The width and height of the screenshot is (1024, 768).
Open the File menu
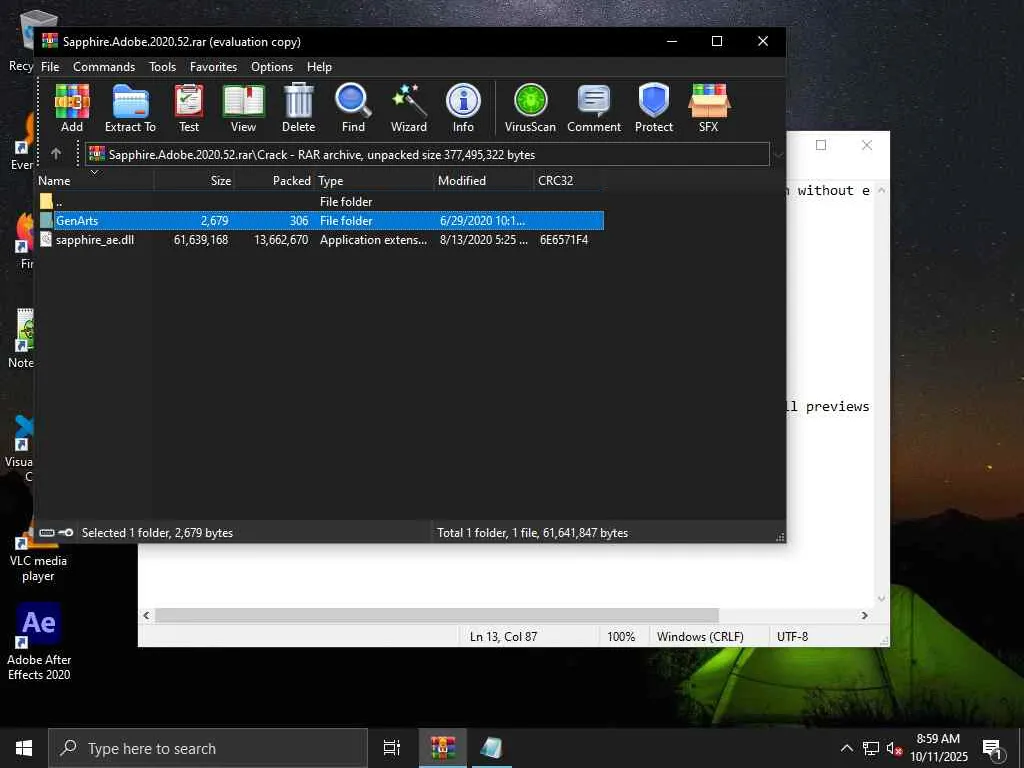coord(50,67)
